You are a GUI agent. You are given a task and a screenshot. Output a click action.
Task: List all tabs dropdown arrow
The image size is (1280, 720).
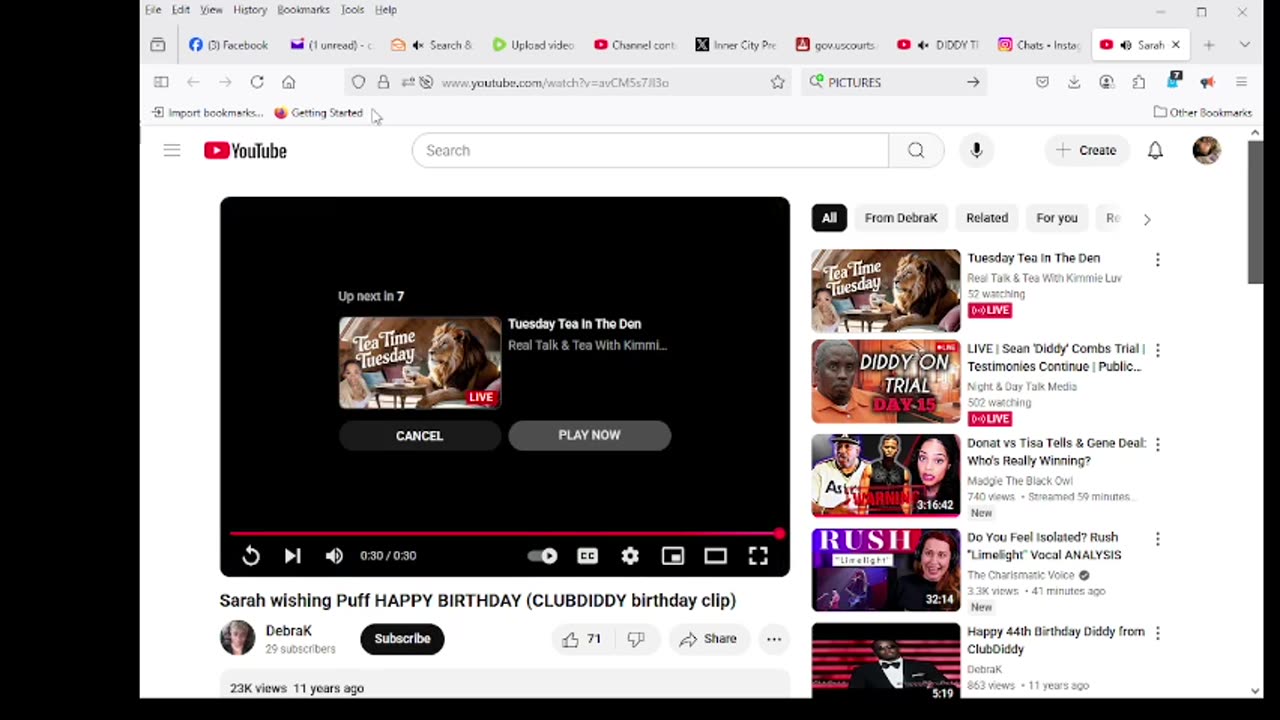1244,45
